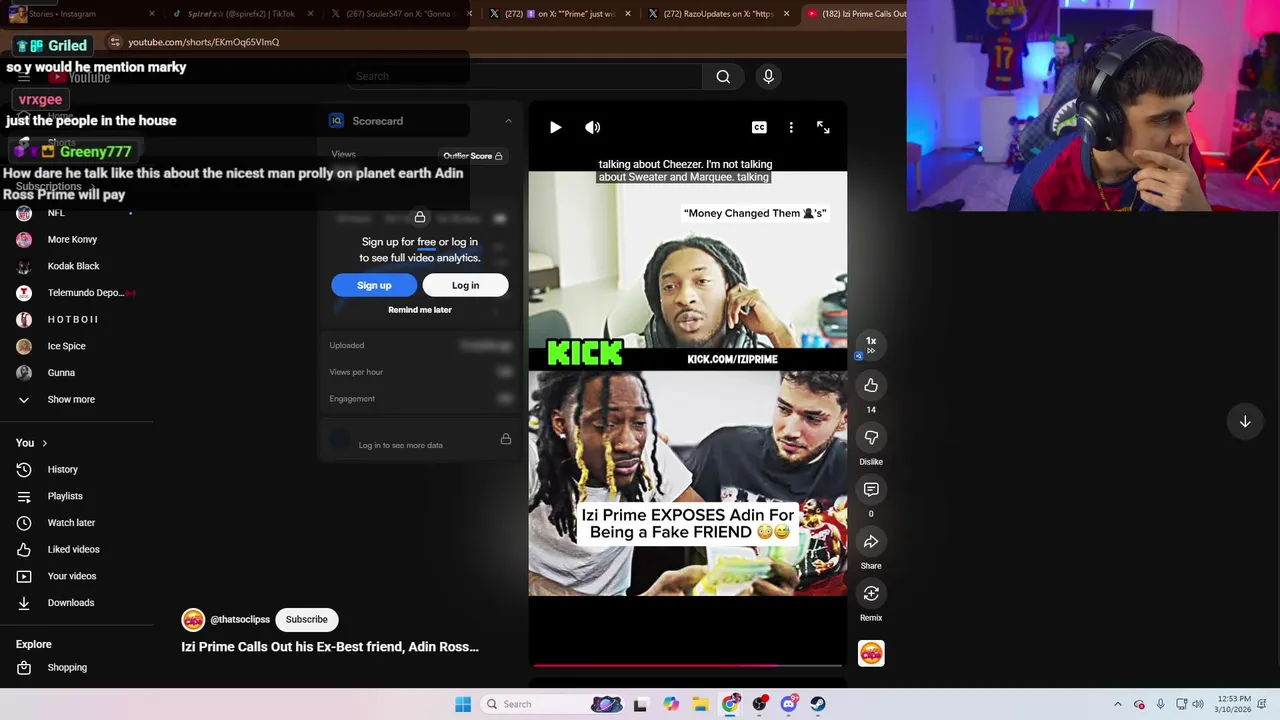Click the Remix icon
1280x720 pixels.
click(x=871, y=593)
